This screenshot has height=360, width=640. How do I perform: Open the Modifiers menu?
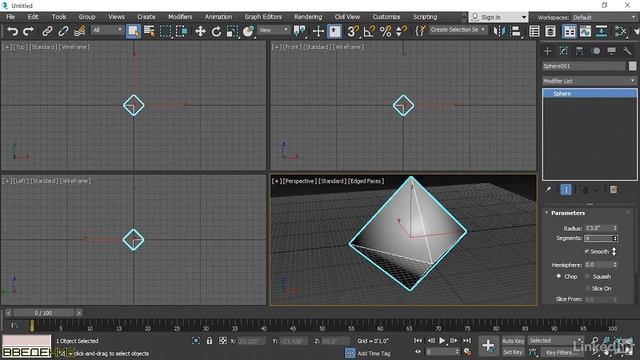(x=180, y=17)
